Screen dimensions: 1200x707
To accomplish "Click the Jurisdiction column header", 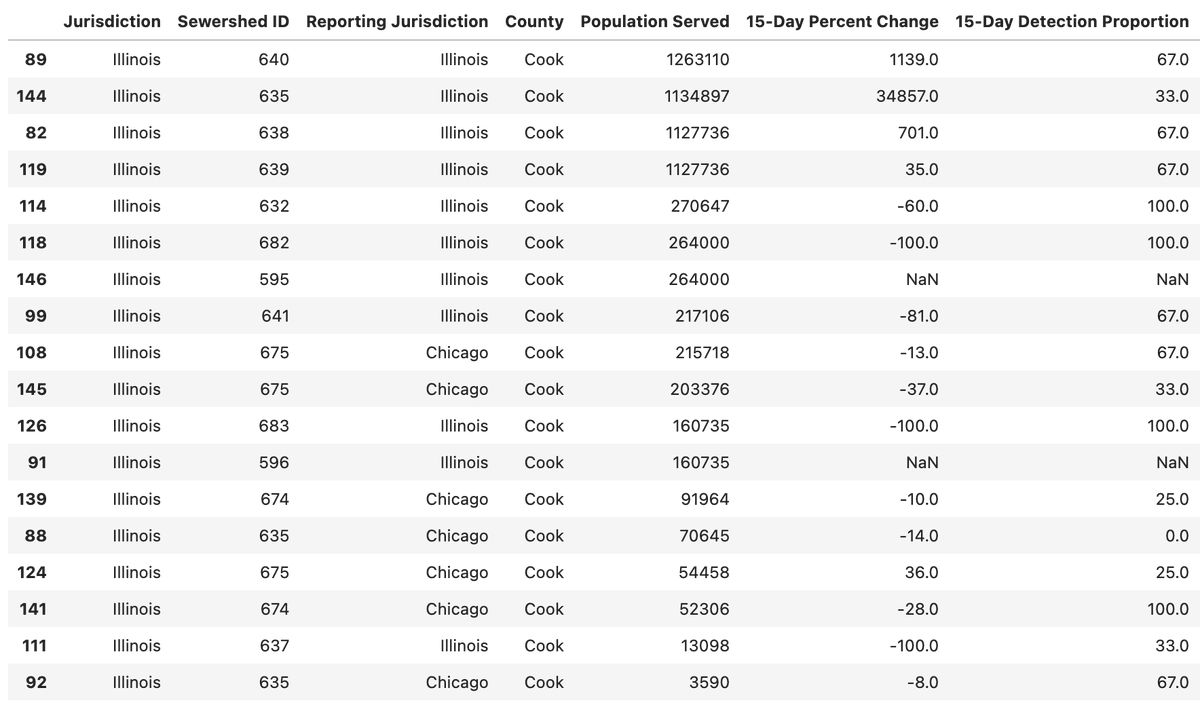I will [111, 21].
